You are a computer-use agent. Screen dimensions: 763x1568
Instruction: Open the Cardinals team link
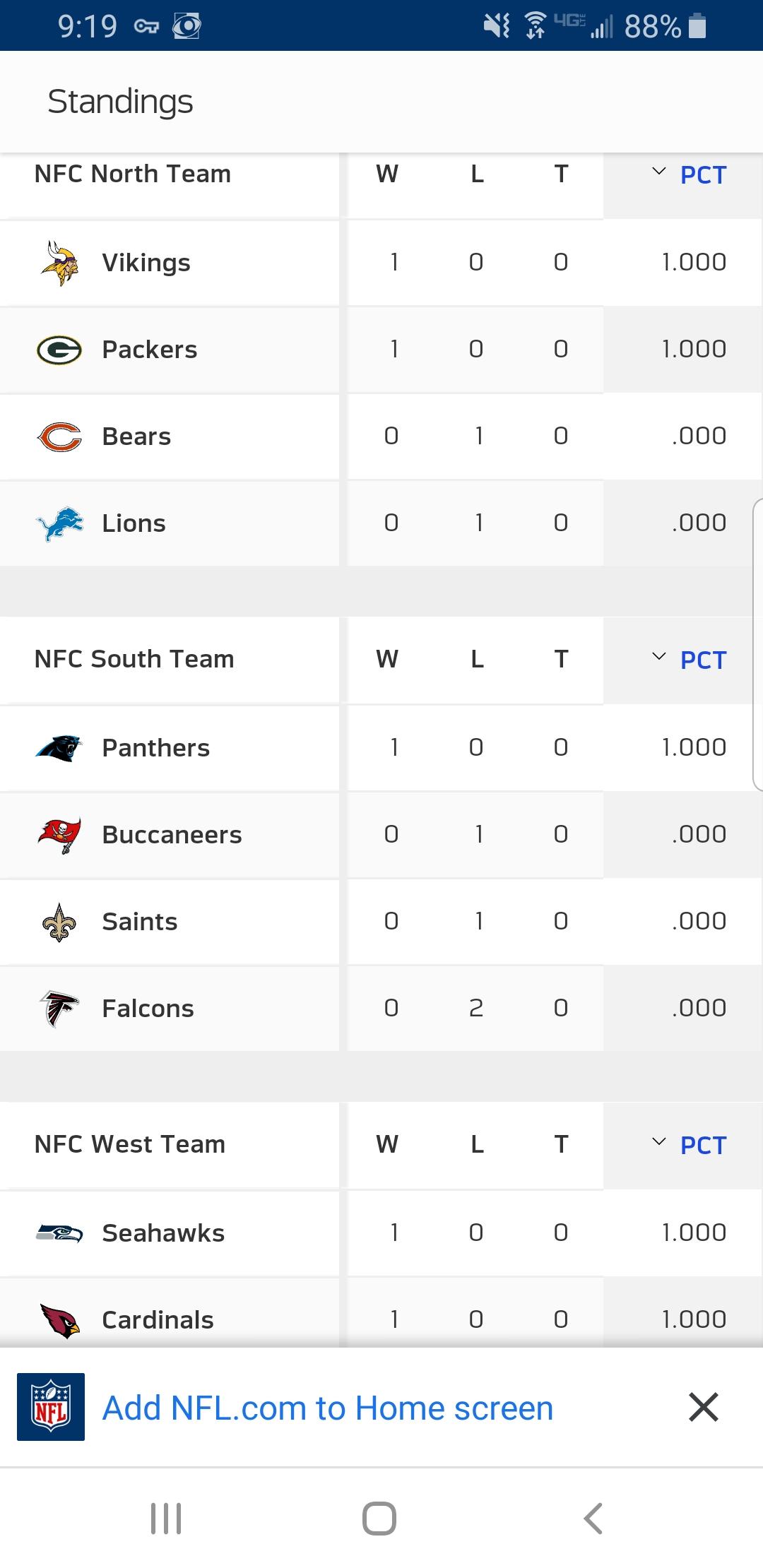coord(158,1319)
